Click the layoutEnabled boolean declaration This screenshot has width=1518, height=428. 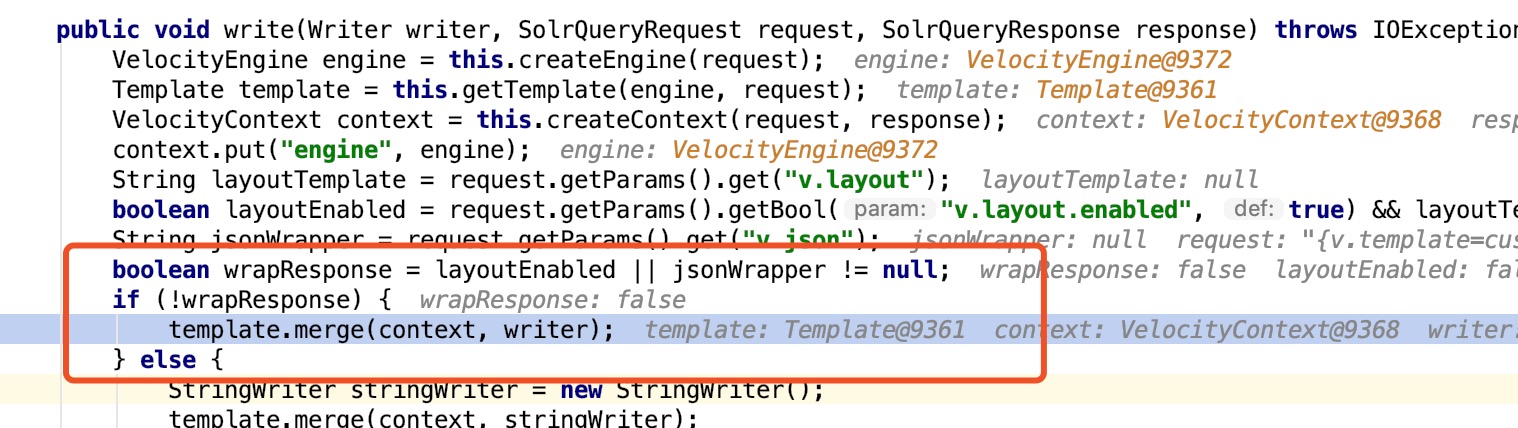[x=316, y=211]
